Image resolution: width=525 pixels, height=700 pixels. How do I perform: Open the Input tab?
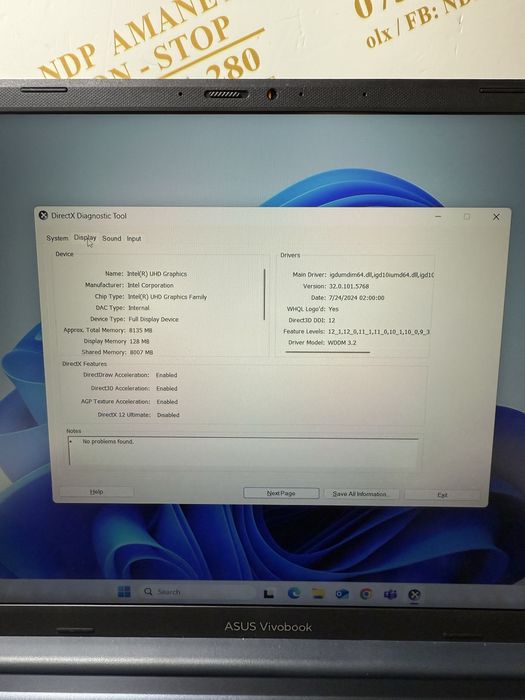coord(134,239)
